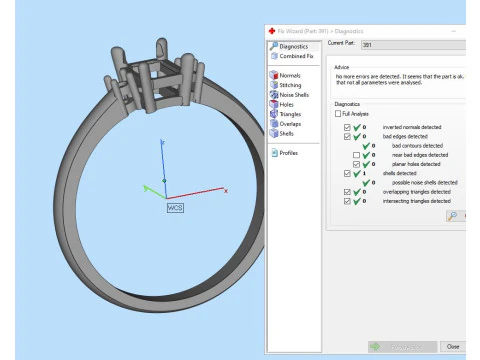The image size is (480, 360).
Task: Enable near bad edges detected checkbox
Action: (356, 155)
